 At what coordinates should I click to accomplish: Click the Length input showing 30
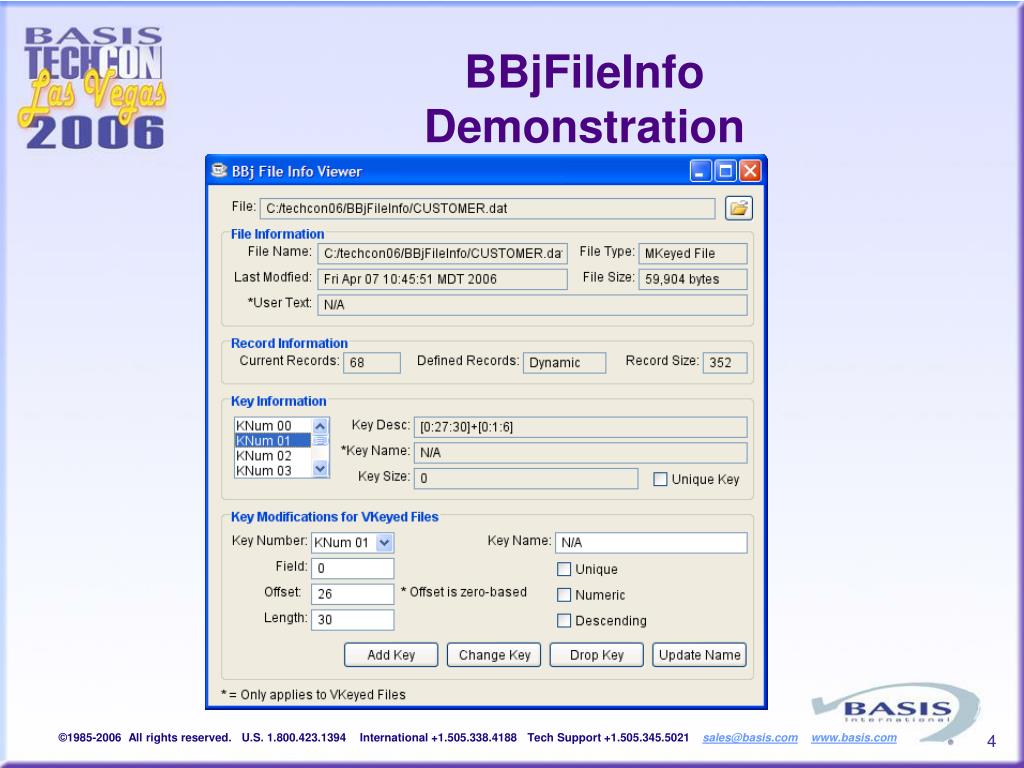click(353, 619)
